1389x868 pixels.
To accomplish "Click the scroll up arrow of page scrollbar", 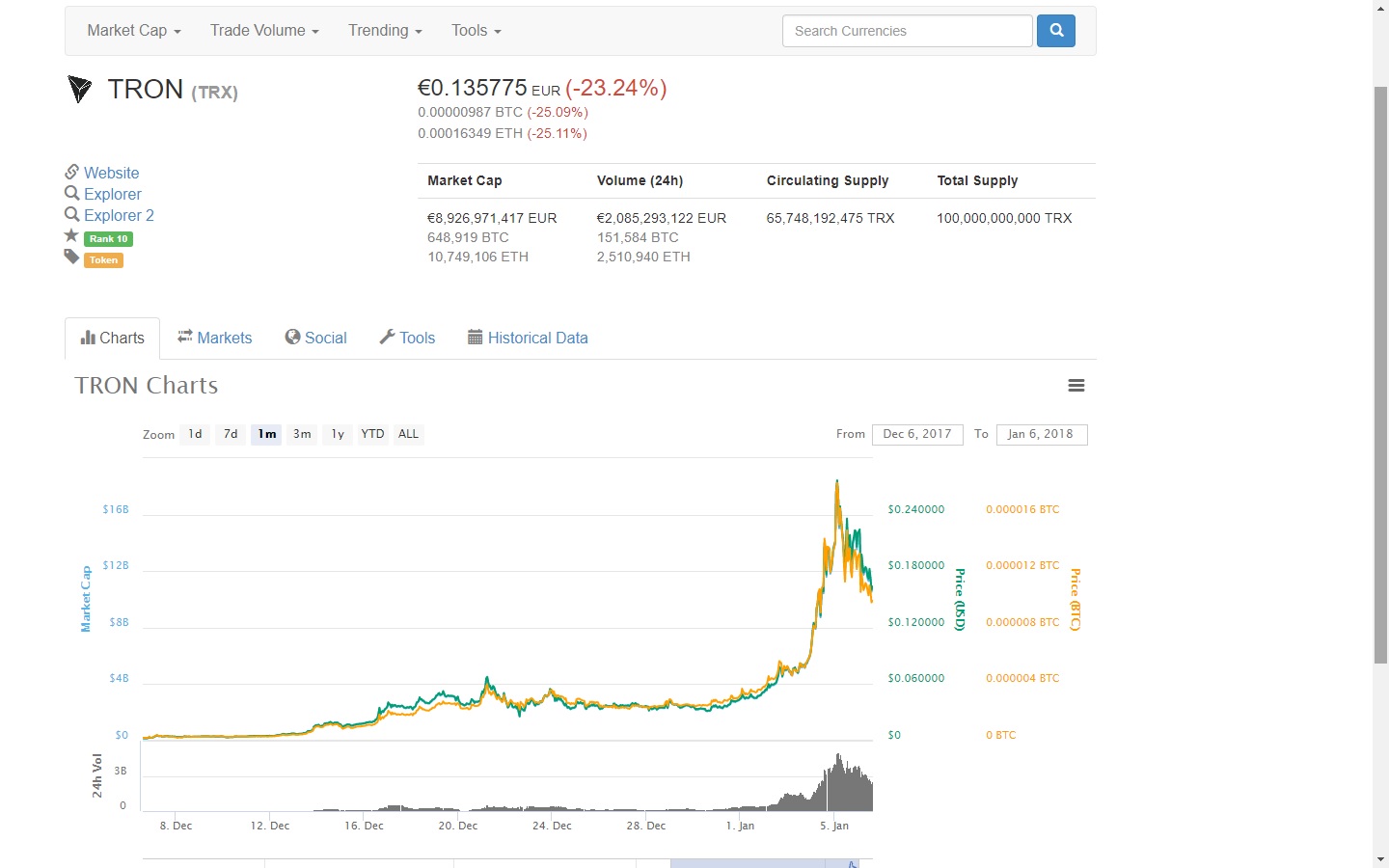I will tap(1380, 8).
